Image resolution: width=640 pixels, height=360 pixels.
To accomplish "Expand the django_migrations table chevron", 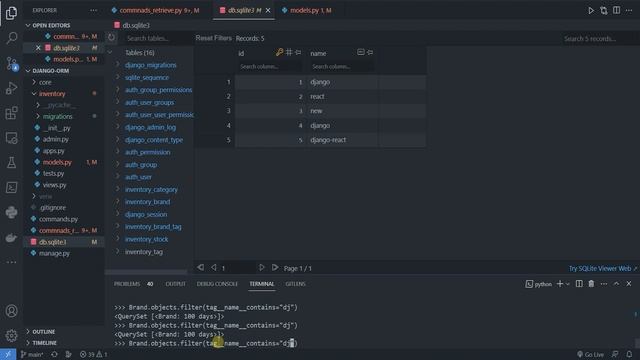I will click(118, 64).
